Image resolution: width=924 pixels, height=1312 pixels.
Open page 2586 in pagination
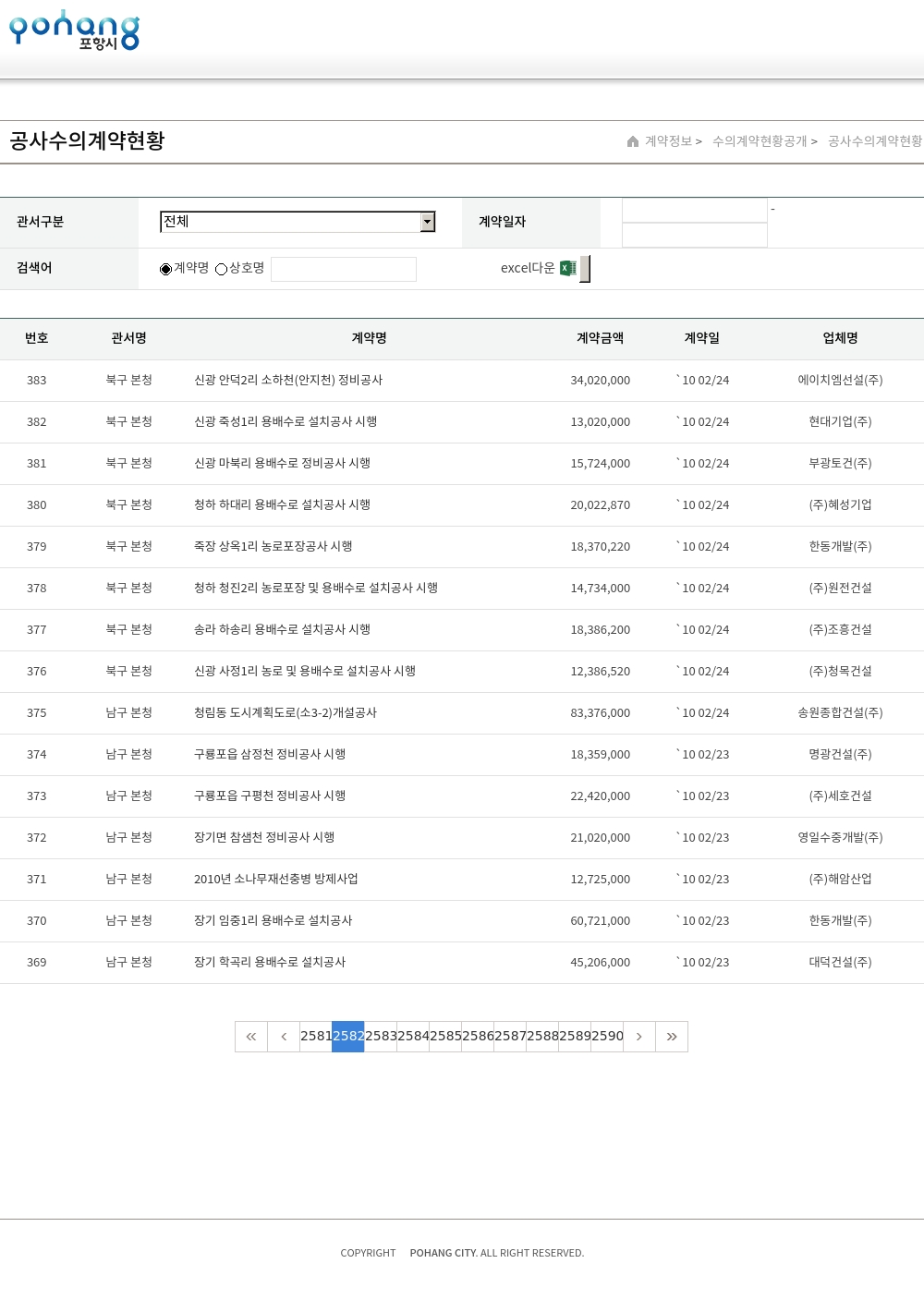(x=478, y=1037)
